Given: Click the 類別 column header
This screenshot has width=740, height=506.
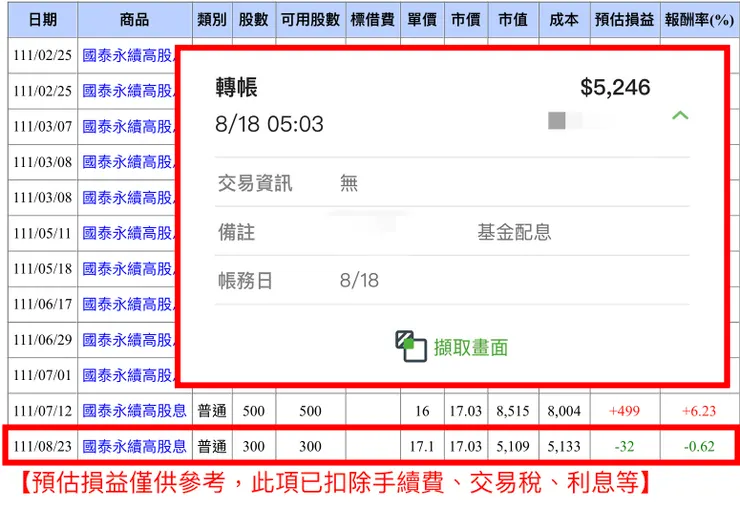Looking at the screenshot, I should click(212, 20).
